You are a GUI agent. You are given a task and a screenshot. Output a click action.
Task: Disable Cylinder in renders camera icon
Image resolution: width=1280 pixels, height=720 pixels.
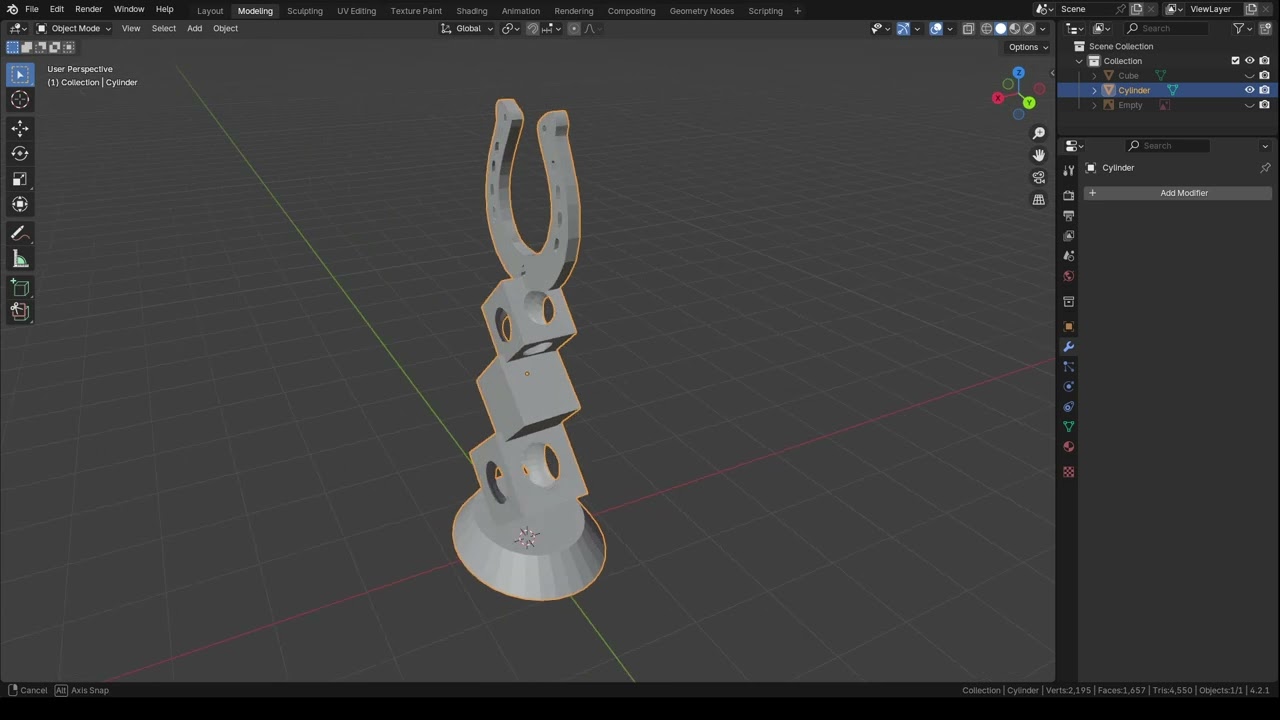[x=1264, y=90]
